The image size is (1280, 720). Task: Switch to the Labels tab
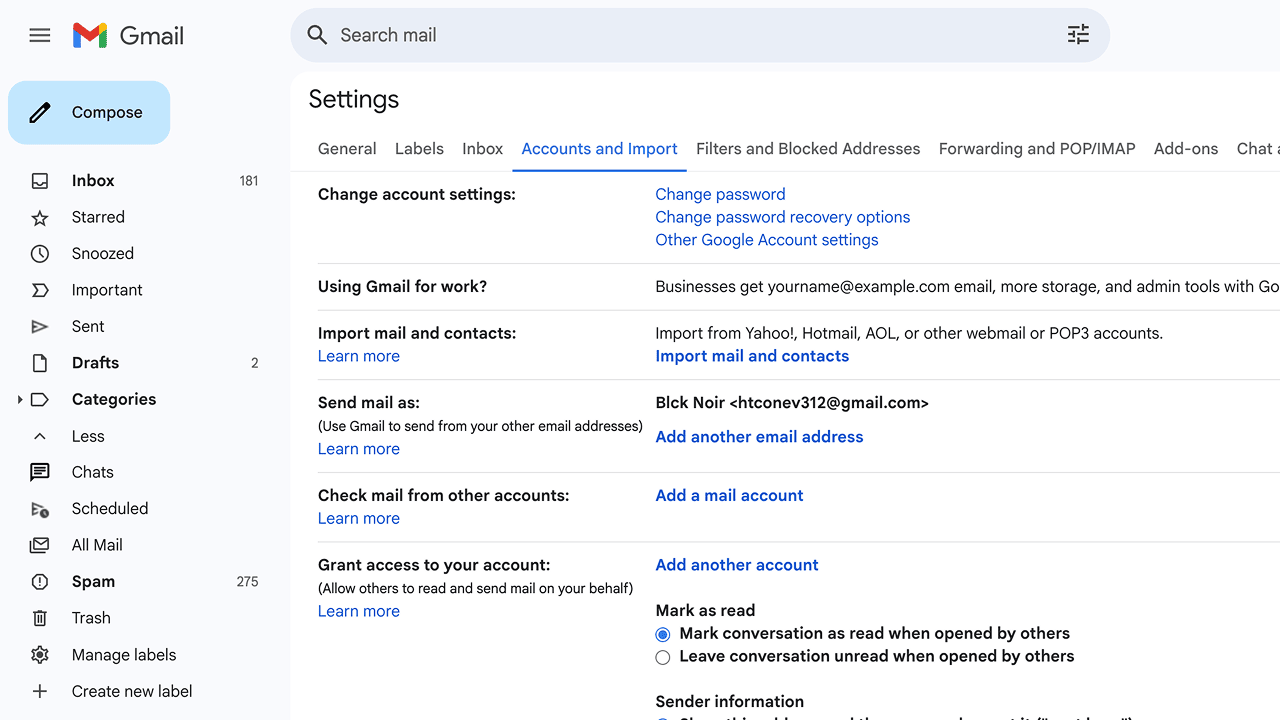(419, 149)
